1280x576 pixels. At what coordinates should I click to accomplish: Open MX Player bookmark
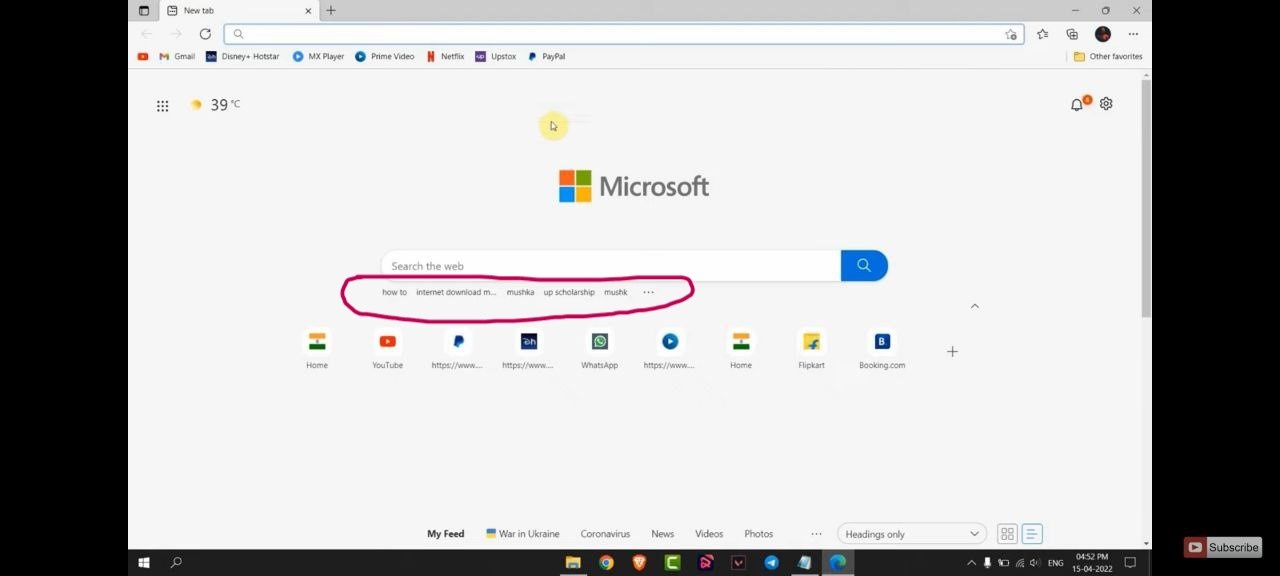(318, 57)
